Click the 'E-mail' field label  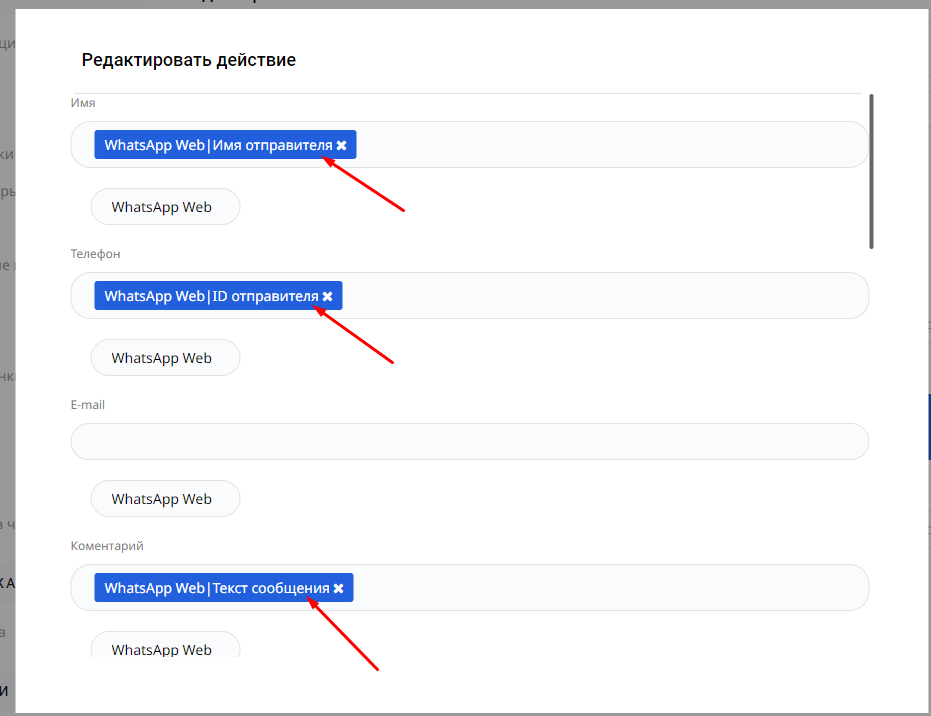[x=88, y=405]
